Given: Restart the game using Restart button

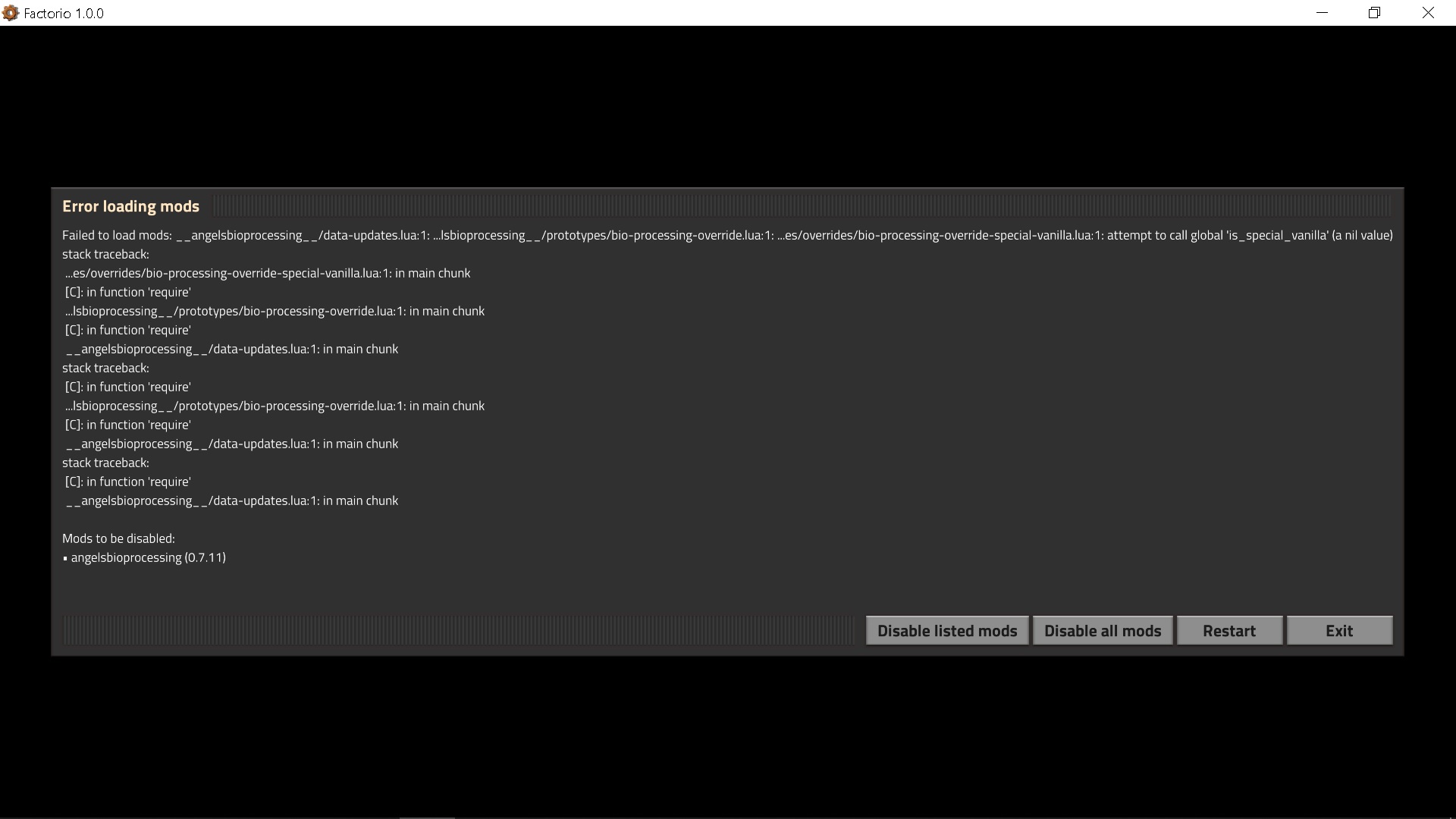Looking at the screenshot, I should [1229, 630].
